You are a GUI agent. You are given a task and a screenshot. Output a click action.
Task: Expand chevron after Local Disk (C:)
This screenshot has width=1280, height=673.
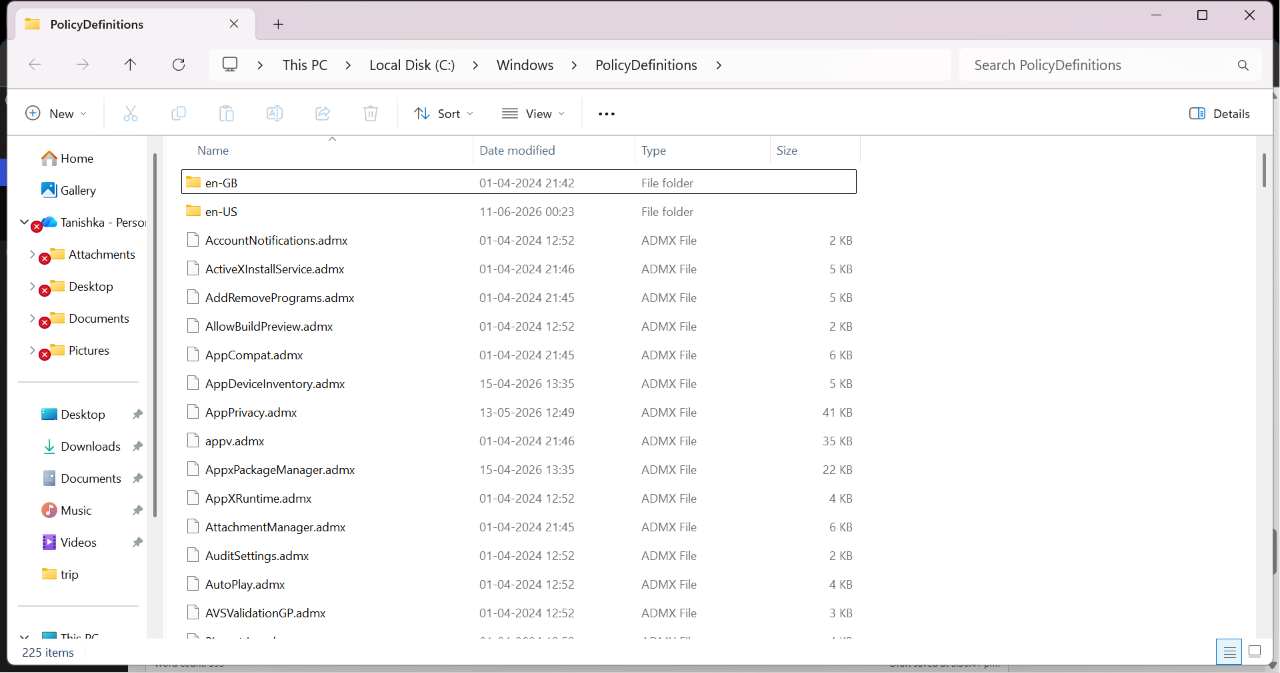[475, 65]
